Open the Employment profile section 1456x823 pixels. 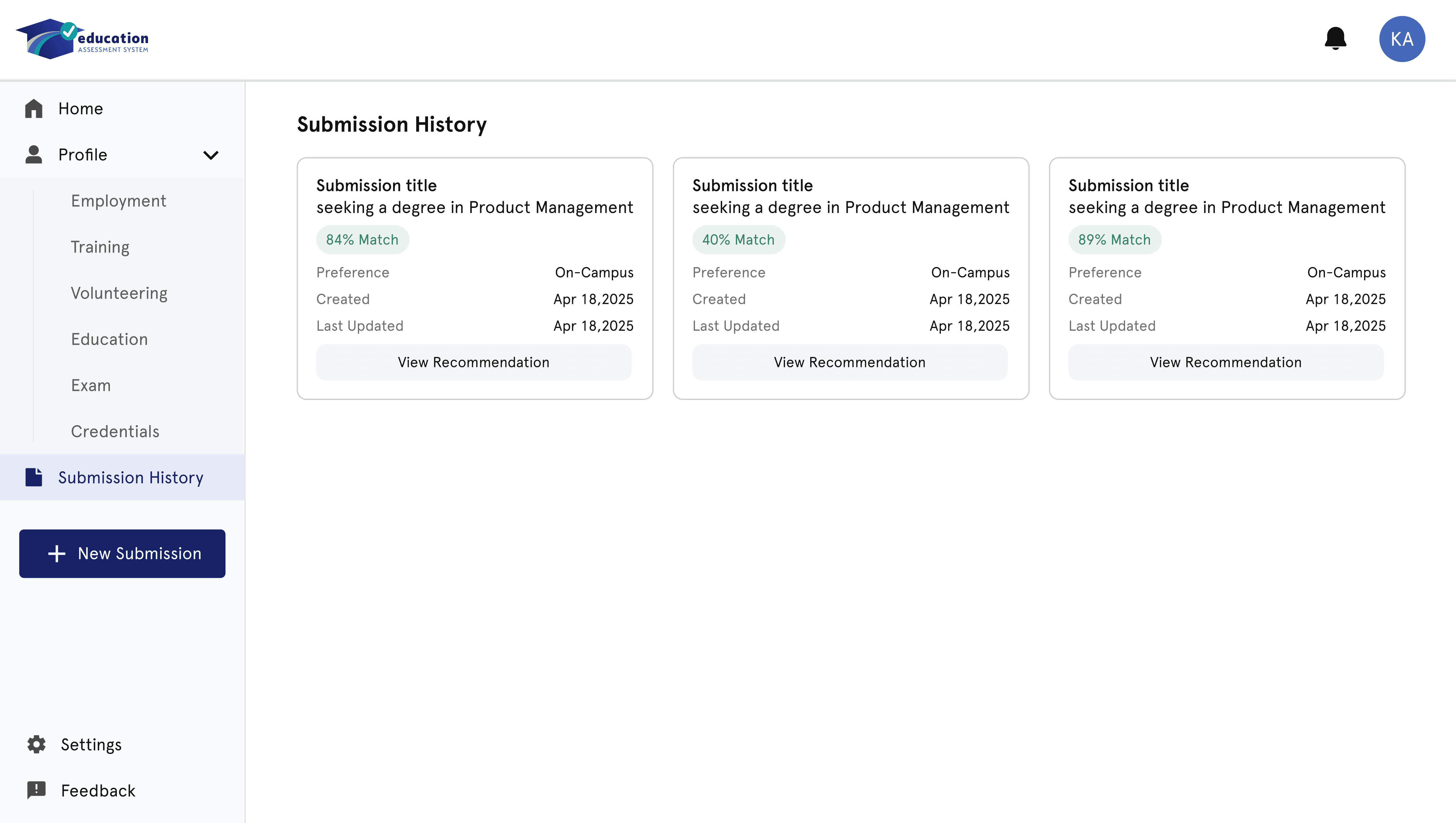(118, 201)
